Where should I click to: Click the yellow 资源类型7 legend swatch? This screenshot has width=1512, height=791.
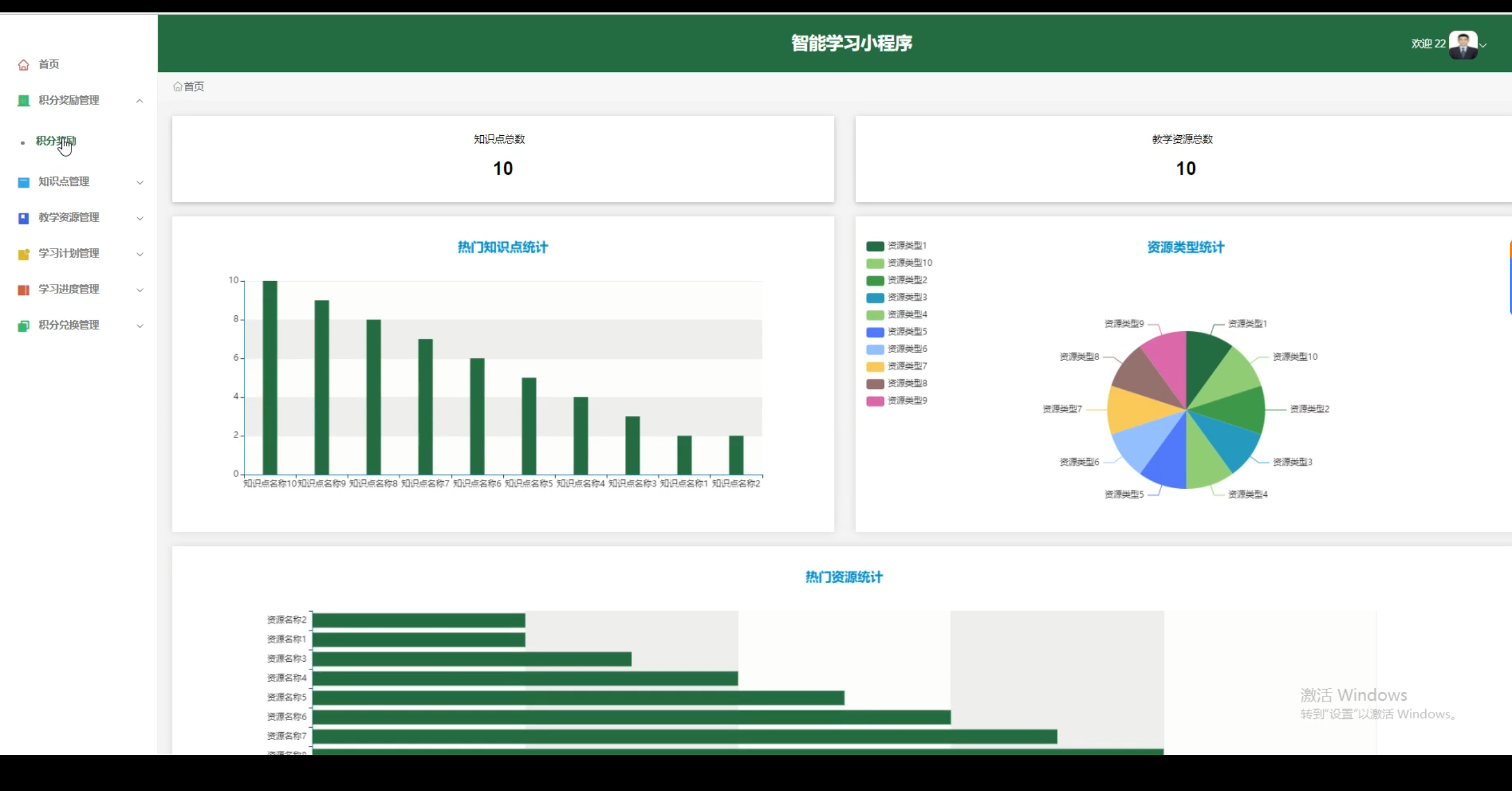[x=875, y=367]
